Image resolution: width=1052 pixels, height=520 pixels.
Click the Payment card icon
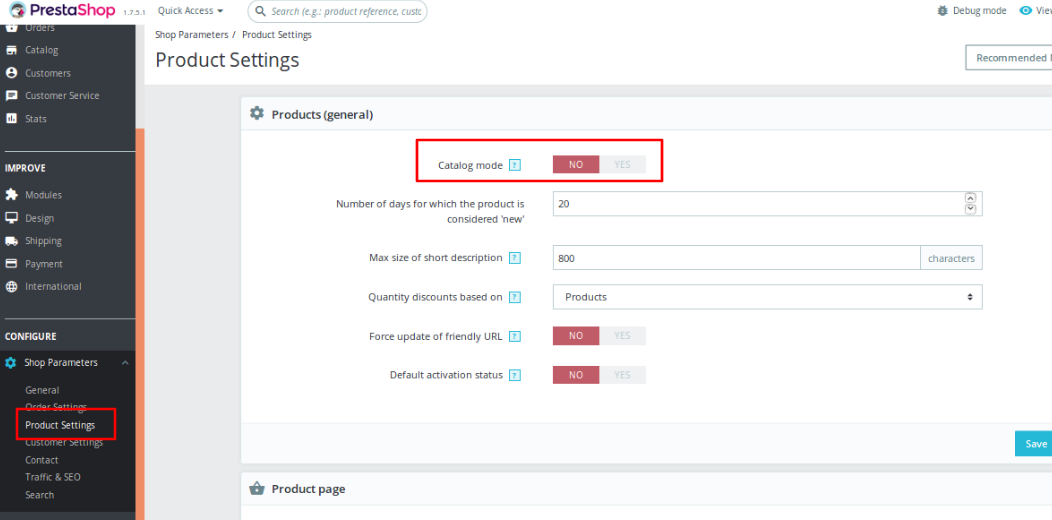click(x=12, y=264)
